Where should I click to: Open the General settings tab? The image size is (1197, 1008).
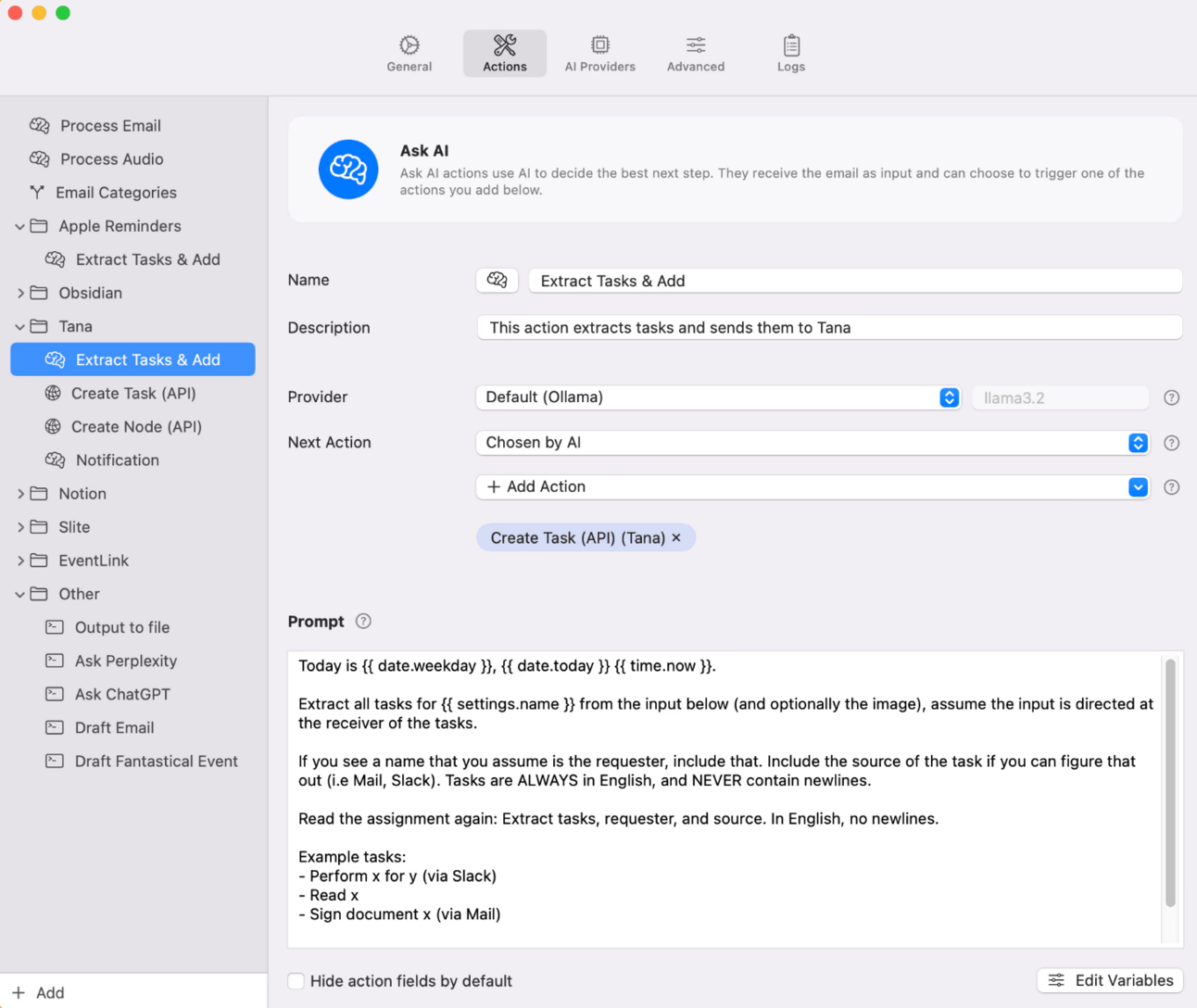point(409,54)
